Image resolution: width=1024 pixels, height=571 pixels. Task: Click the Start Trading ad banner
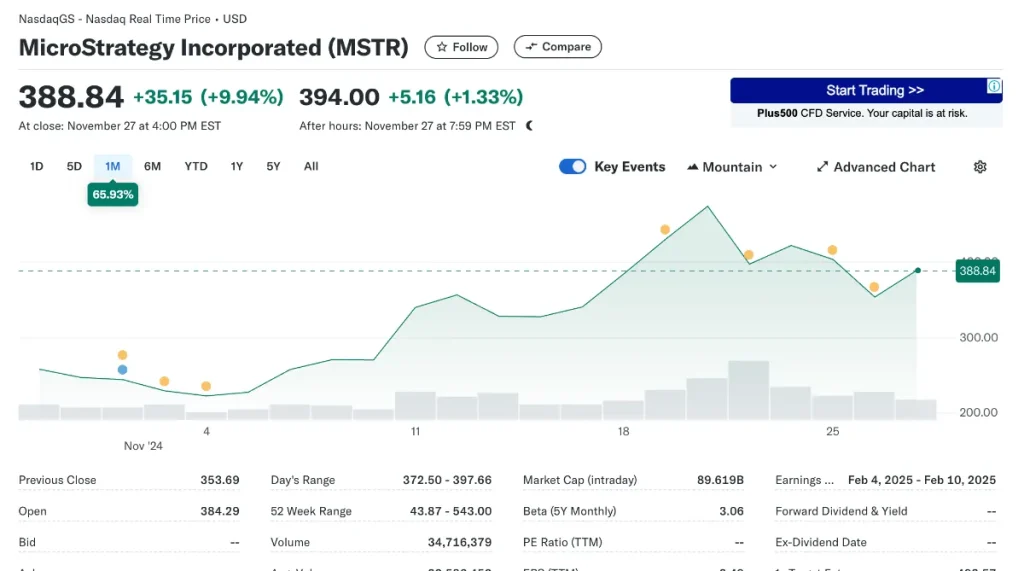point(866,90)
